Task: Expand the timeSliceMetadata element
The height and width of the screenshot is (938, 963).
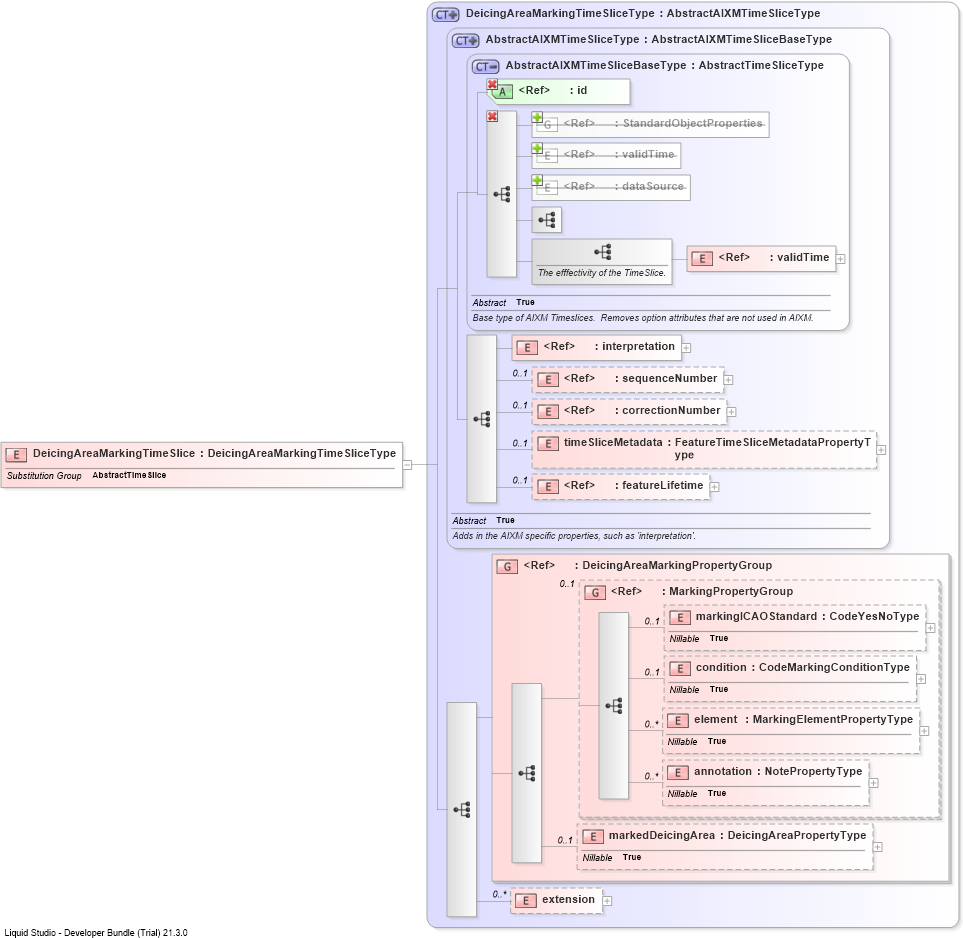Action: pos(881,450)
